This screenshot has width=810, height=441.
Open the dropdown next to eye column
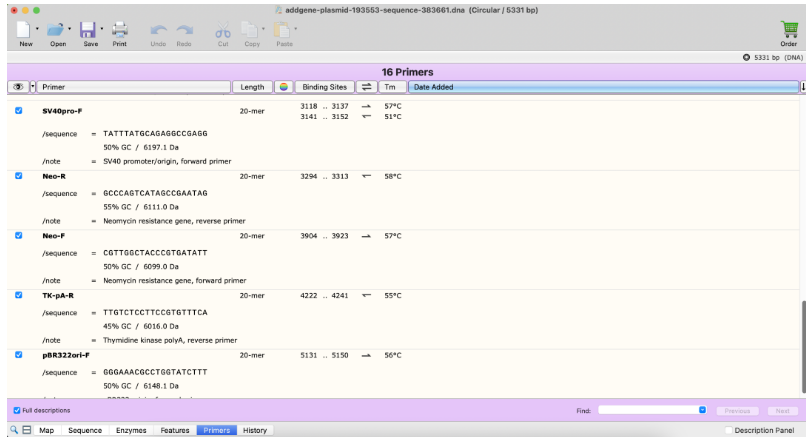pyautogui.click(x=33, y=87)
